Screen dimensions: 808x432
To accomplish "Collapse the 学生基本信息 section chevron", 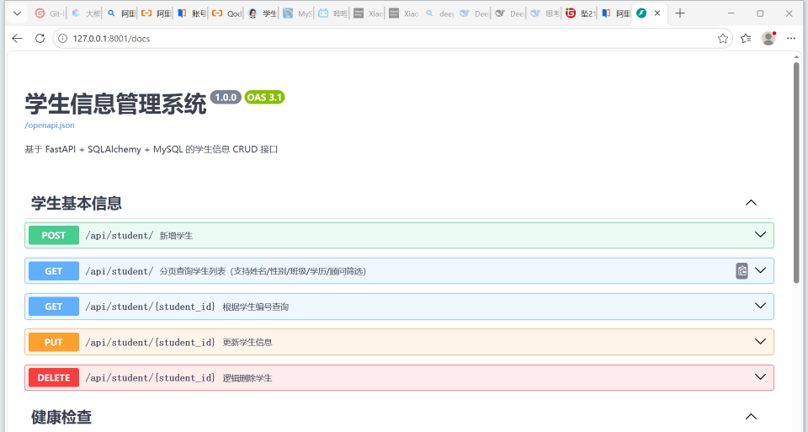I will (751, 203).
